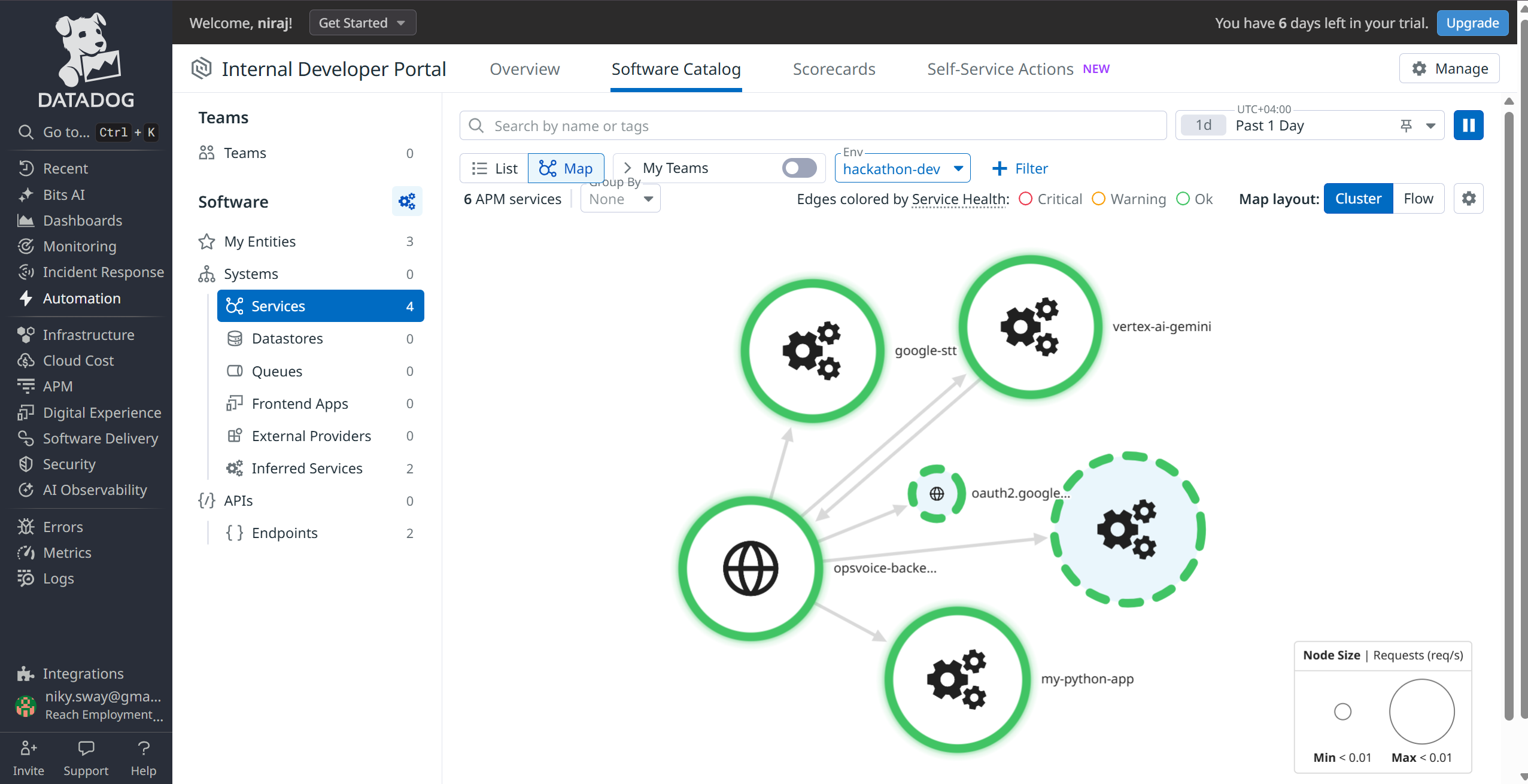This screenshot has height=784, width=1528.
Task: Click the Software discovery gears icon
Action: tap(407, 202)
